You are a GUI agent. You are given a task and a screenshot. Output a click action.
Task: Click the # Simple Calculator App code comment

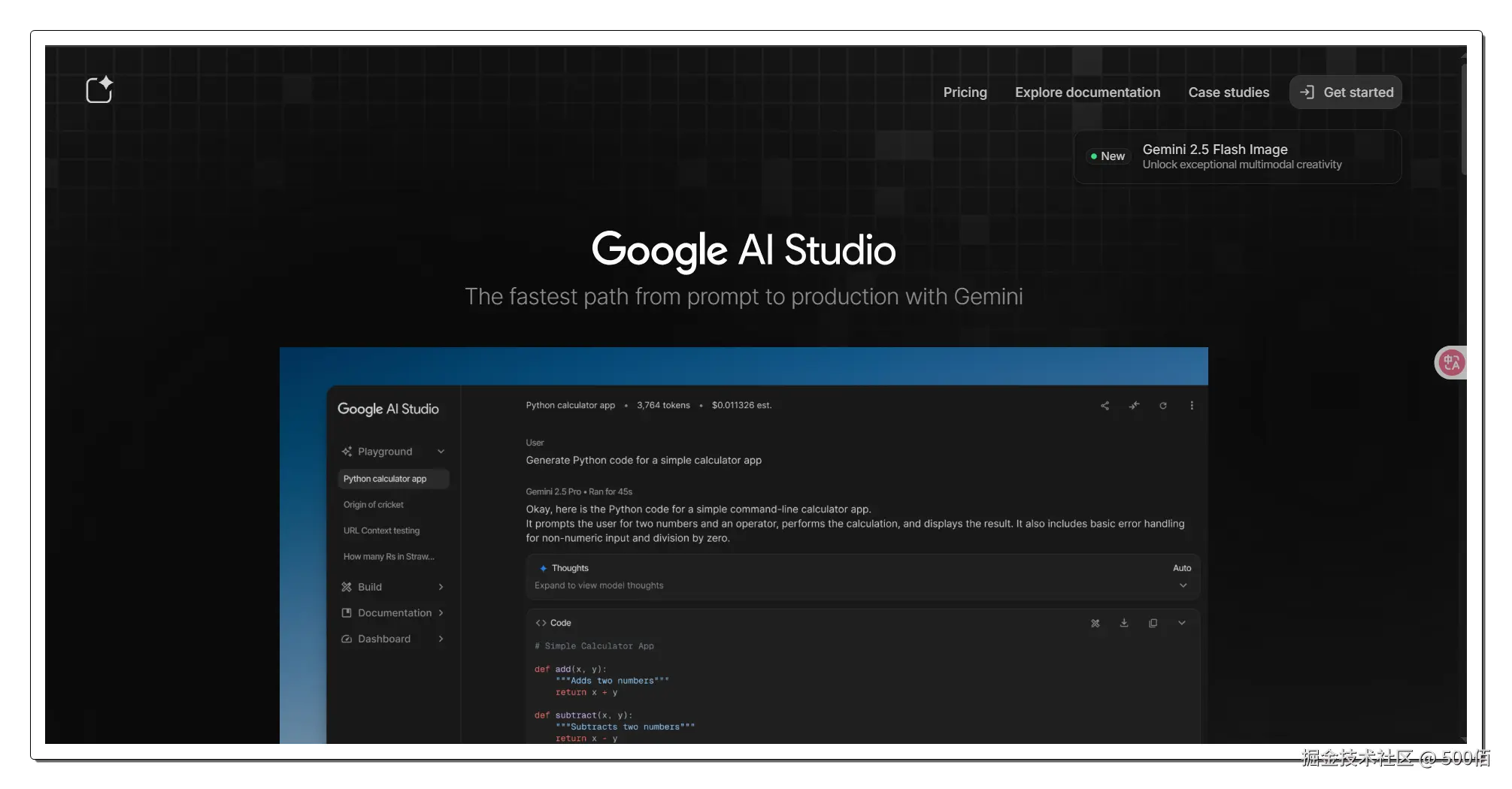(x=594, y=646)
